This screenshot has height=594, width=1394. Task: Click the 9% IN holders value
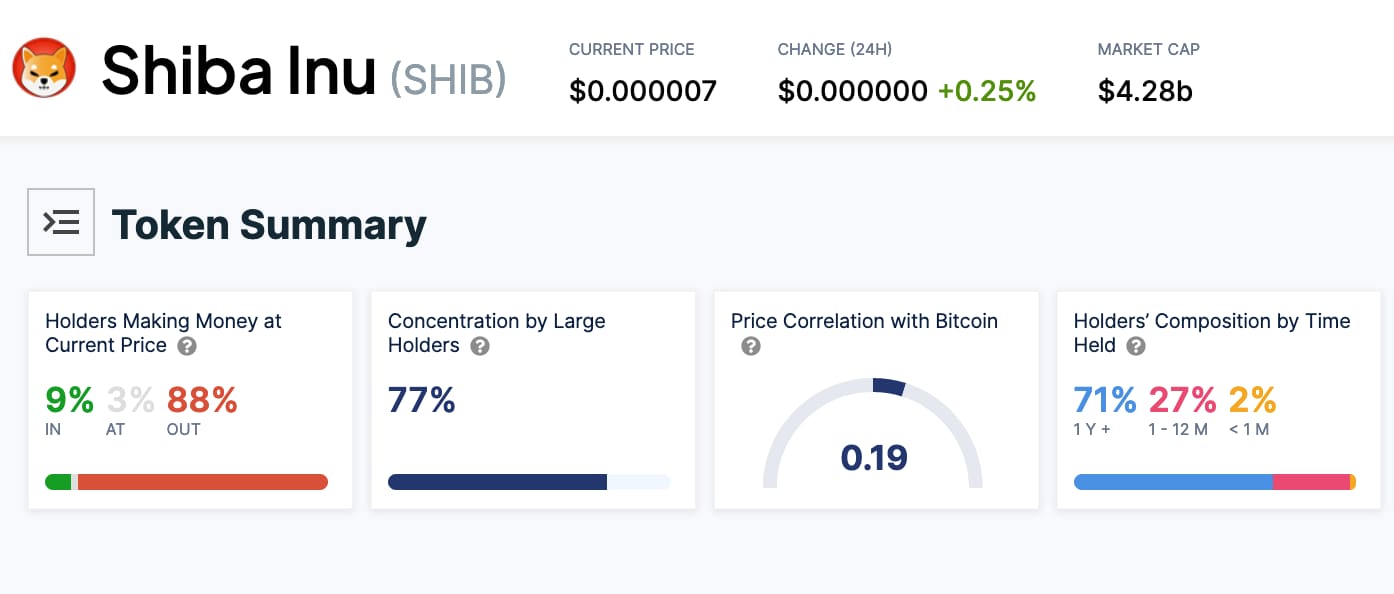69,401
